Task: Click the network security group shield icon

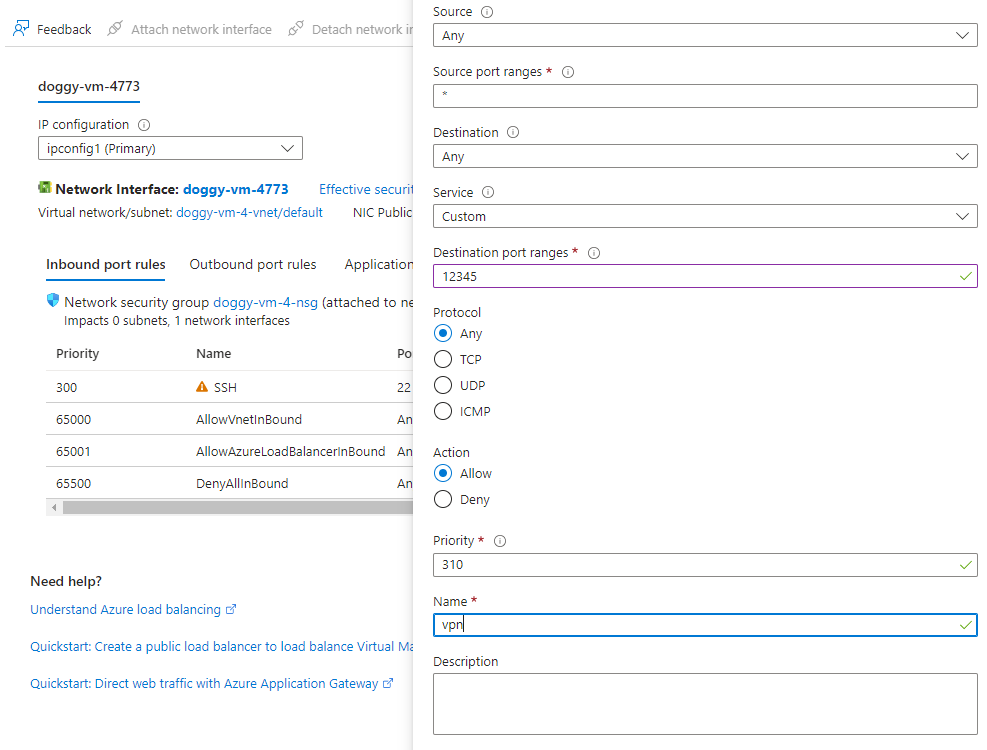Action: point(55,298)
